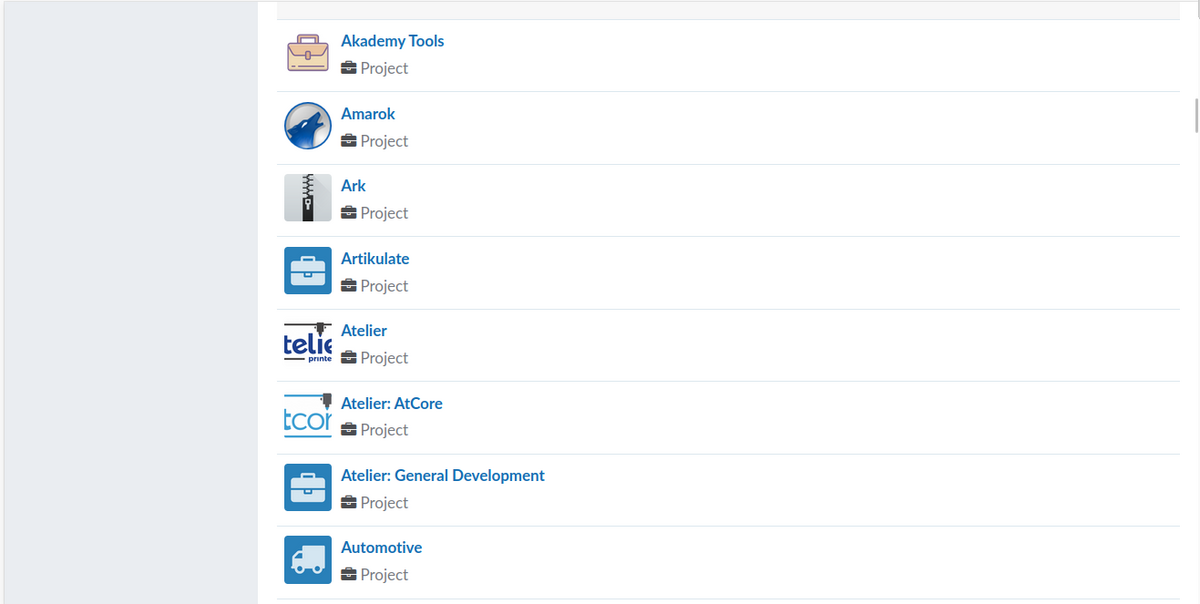Click the Akademy Tools briefcase icon

[307, 54]
